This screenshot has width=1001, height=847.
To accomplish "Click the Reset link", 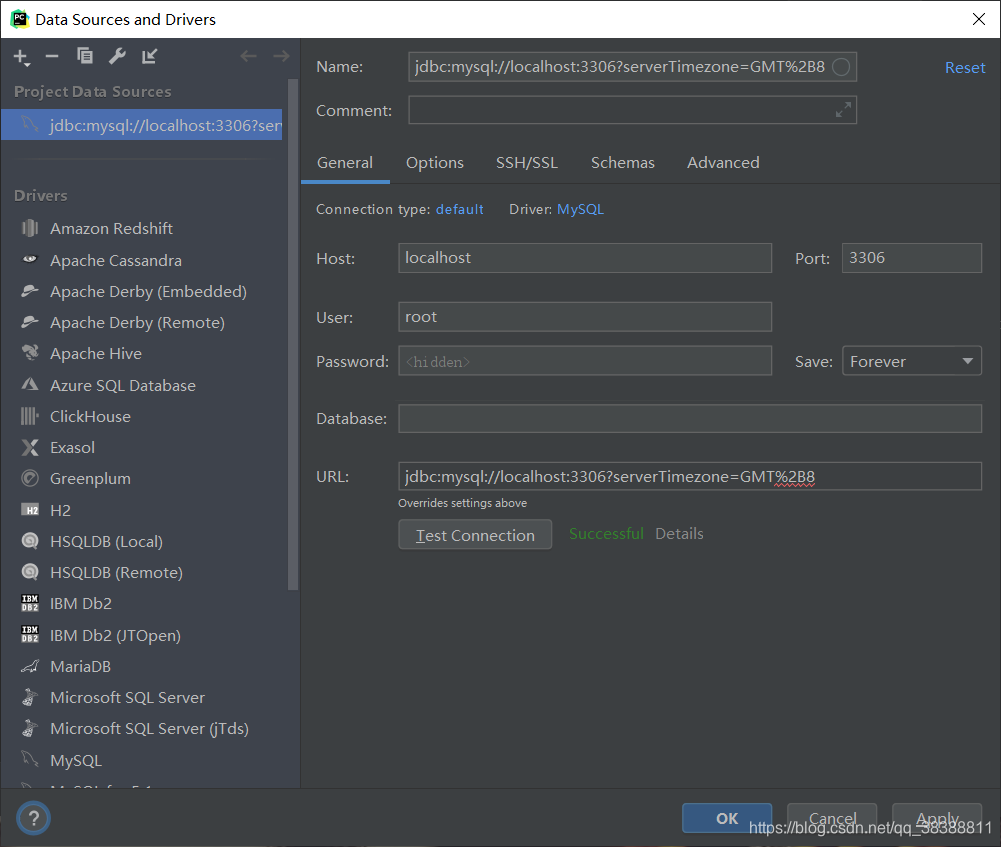I will pyautogui.click(x=965, y=68).
